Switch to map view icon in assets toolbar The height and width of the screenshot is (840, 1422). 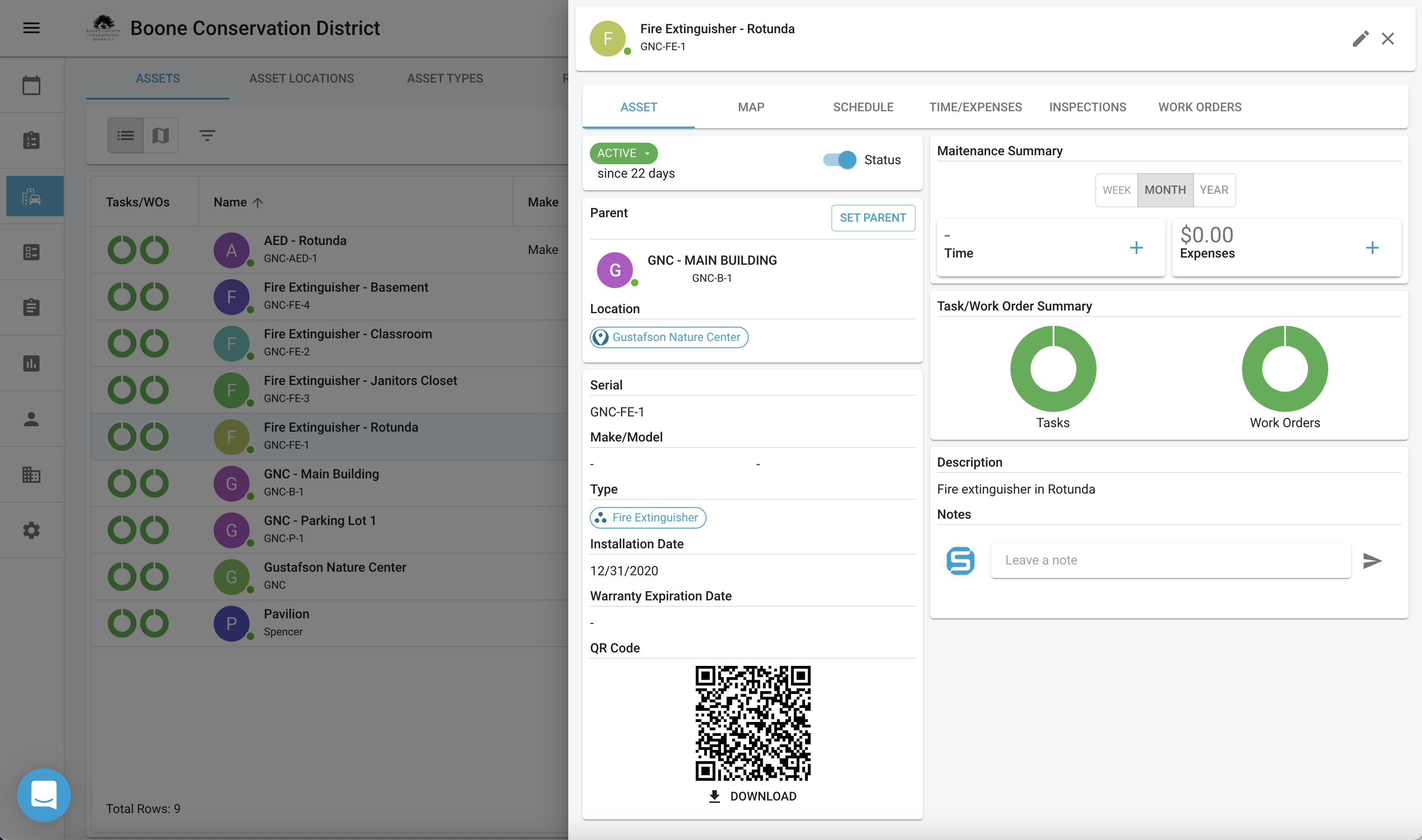click(x=161, y=135)
